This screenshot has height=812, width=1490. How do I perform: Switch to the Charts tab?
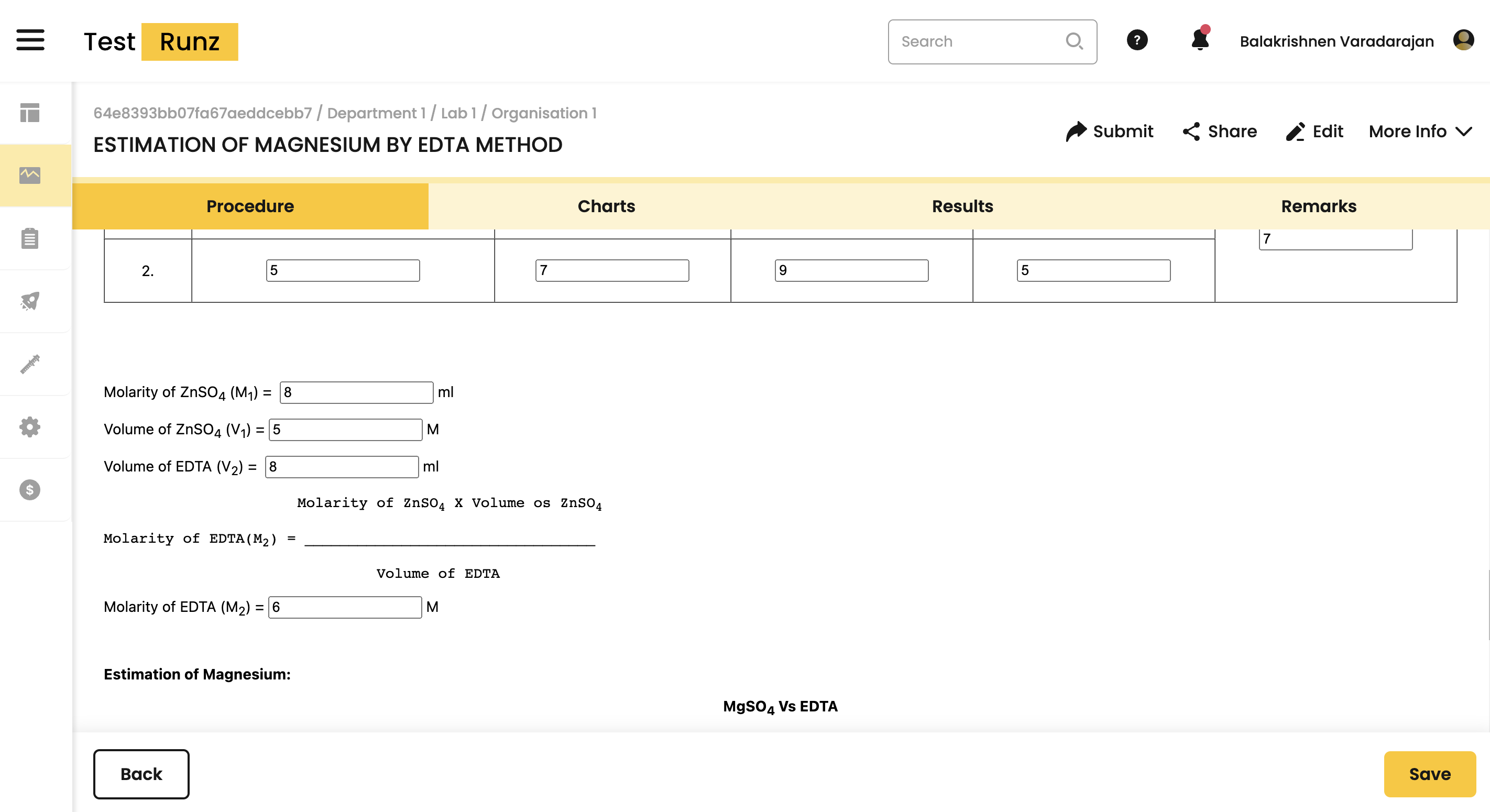(606, 206)
